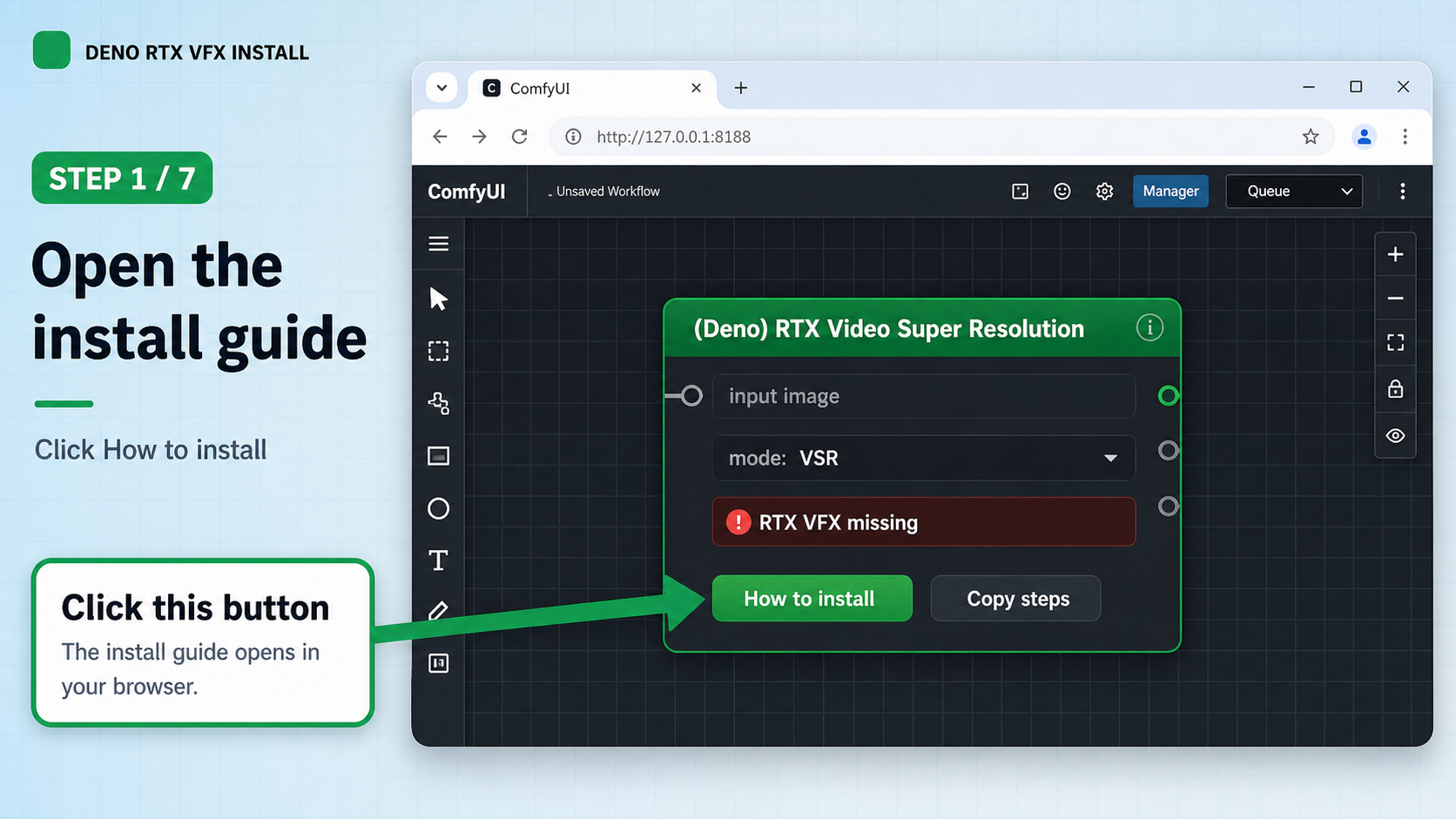This screenshot has width=1456, height=819.
Task: Click the smiley face icon in top bar
Action: (1062, 191)
